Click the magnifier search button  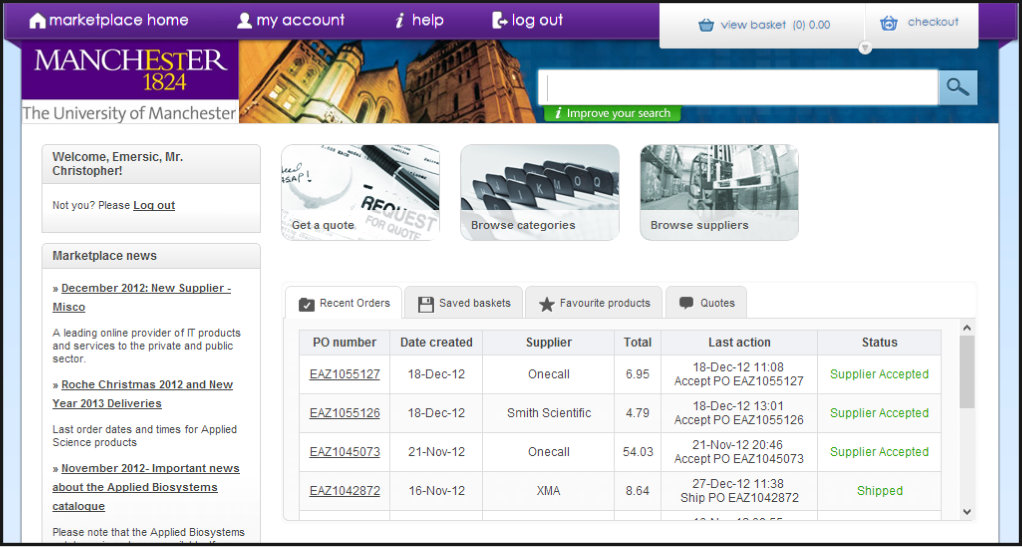tap(957, 87)
